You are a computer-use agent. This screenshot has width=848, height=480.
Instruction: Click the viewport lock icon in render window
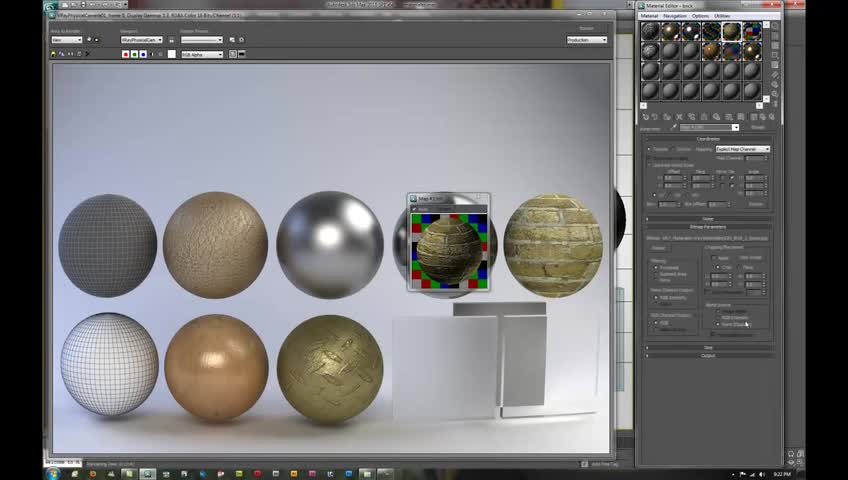171,40
